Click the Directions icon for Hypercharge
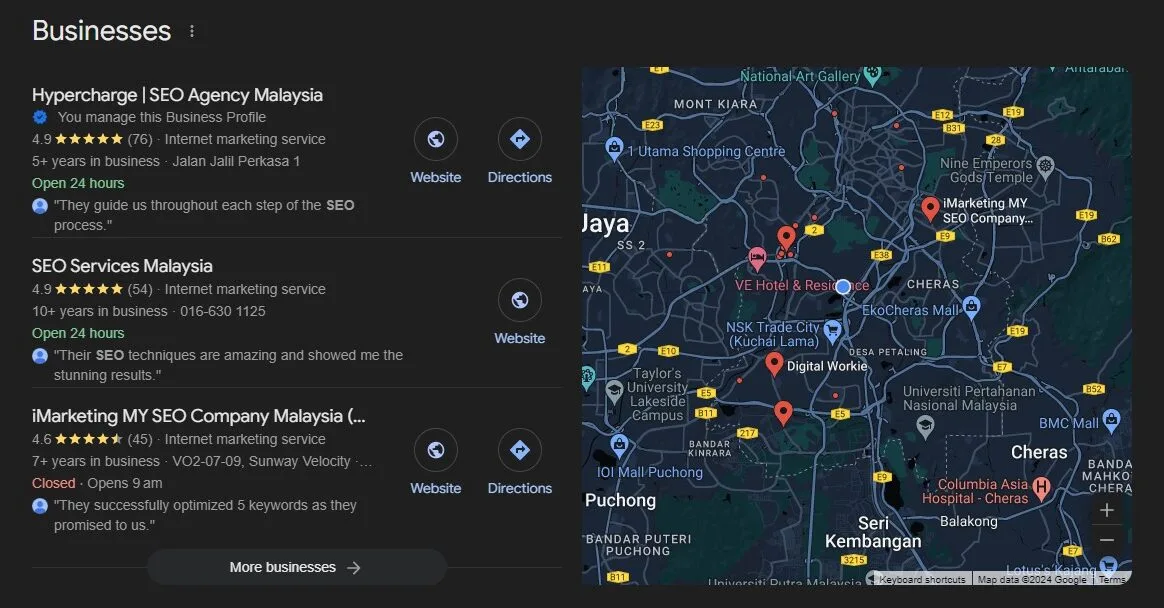The image size is (1164, 608). click(520, 139)
